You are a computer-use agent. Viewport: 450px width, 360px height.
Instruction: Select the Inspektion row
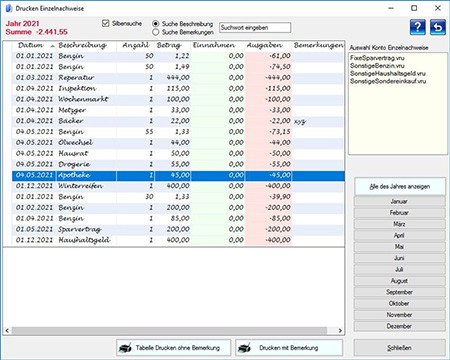[178, 89]
